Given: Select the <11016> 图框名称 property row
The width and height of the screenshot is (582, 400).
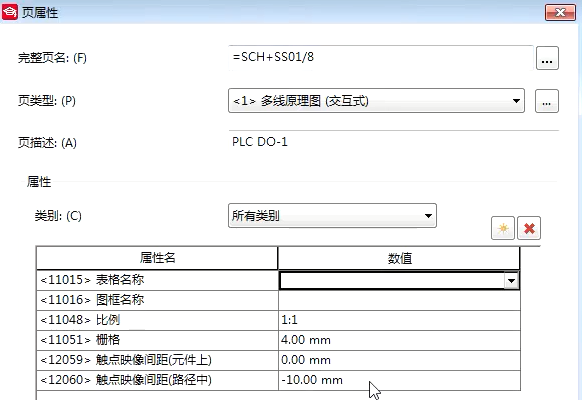Looking at the screenshot, I should (x=157, y=300).
